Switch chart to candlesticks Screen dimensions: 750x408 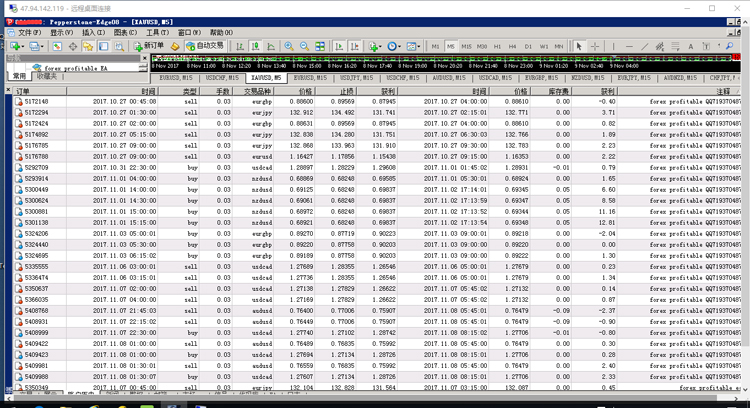click(x=255, y=46)
